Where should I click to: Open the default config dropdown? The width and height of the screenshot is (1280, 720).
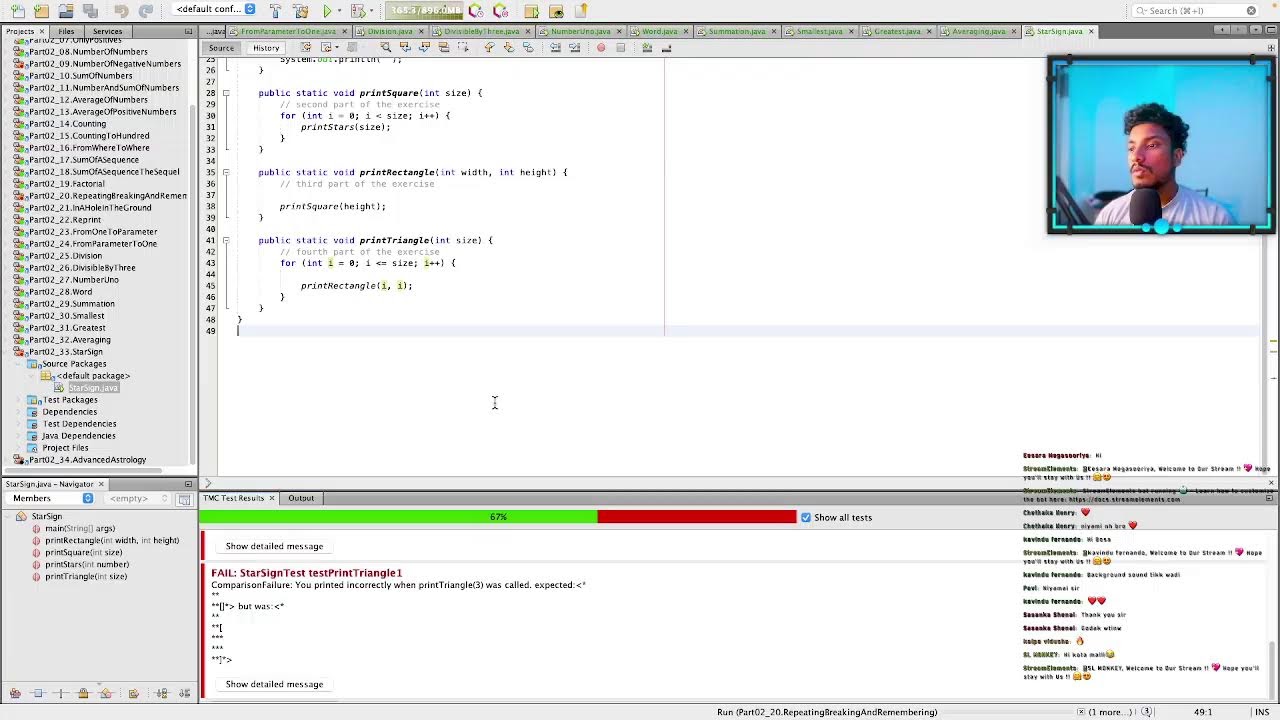click(215, 10)
